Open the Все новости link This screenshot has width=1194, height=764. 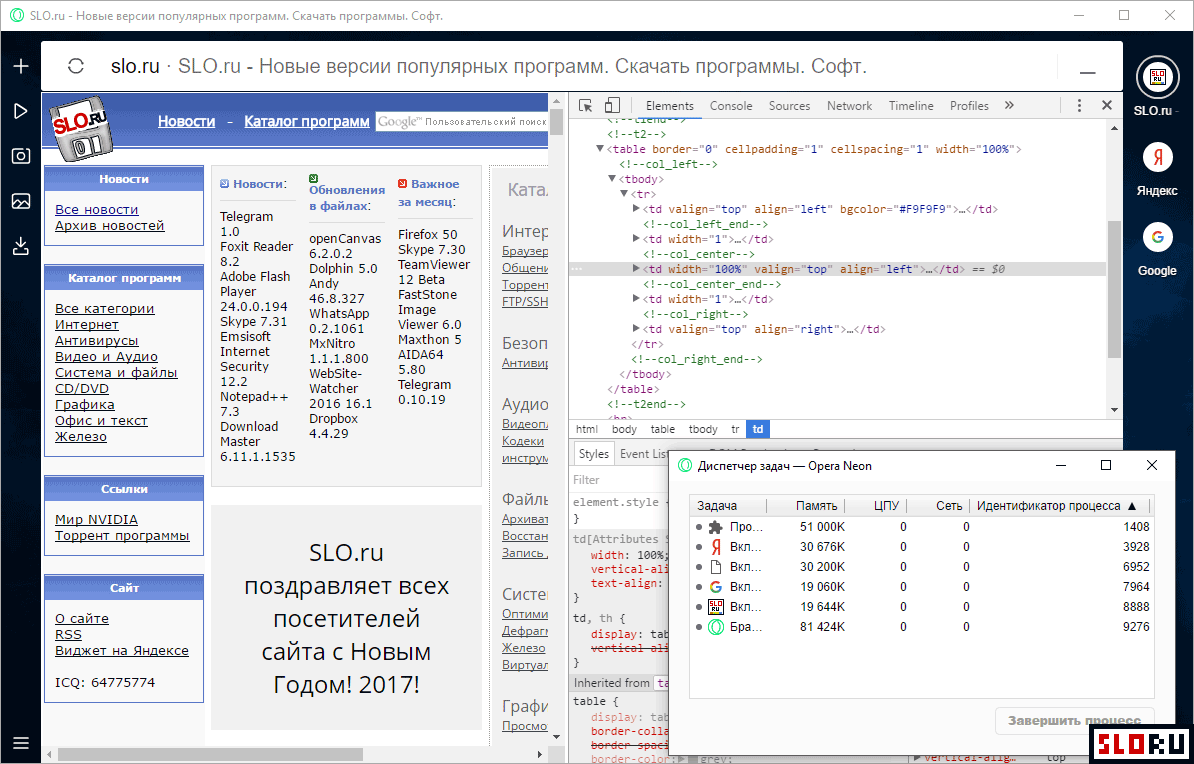pyautogui.click(x=97, y=209)
